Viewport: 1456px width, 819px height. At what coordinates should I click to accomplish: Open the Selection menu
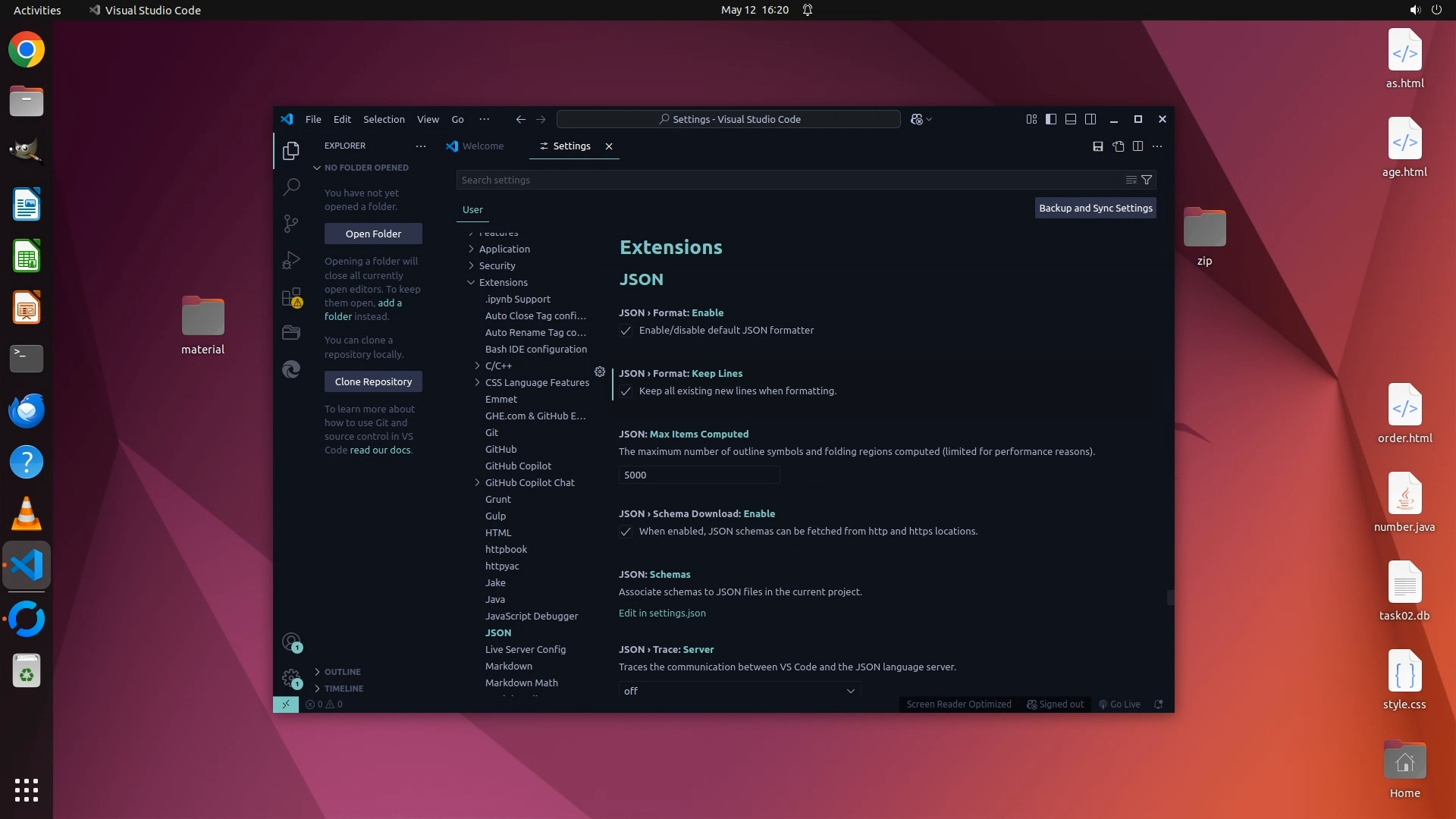tap(384, 119)
